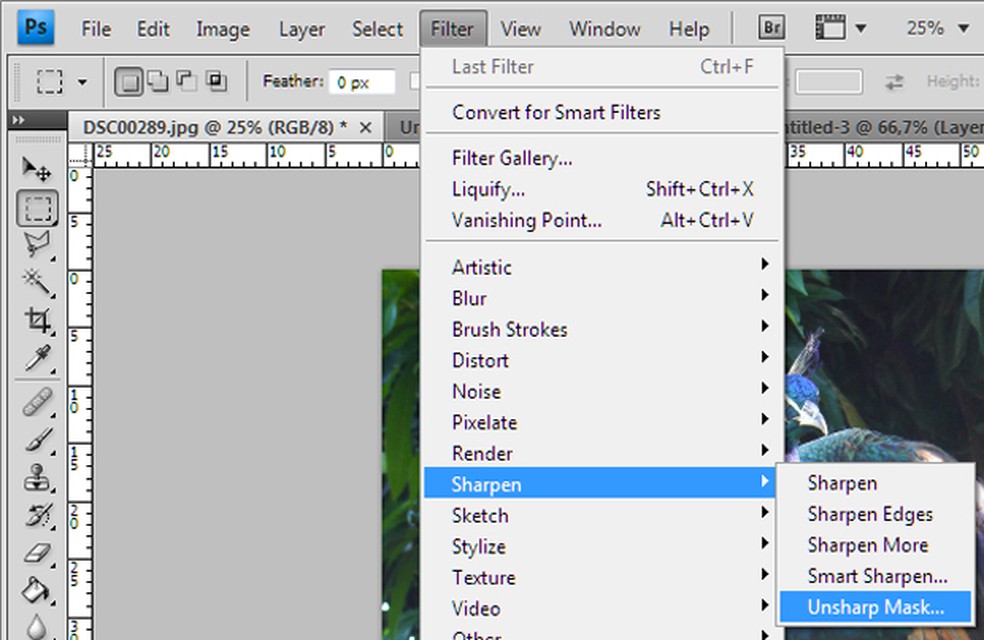Select the History Brush tool
Image resolution: width=984 pixels, height=640 pixels.
pyautogui.click(x=36, y=515)
